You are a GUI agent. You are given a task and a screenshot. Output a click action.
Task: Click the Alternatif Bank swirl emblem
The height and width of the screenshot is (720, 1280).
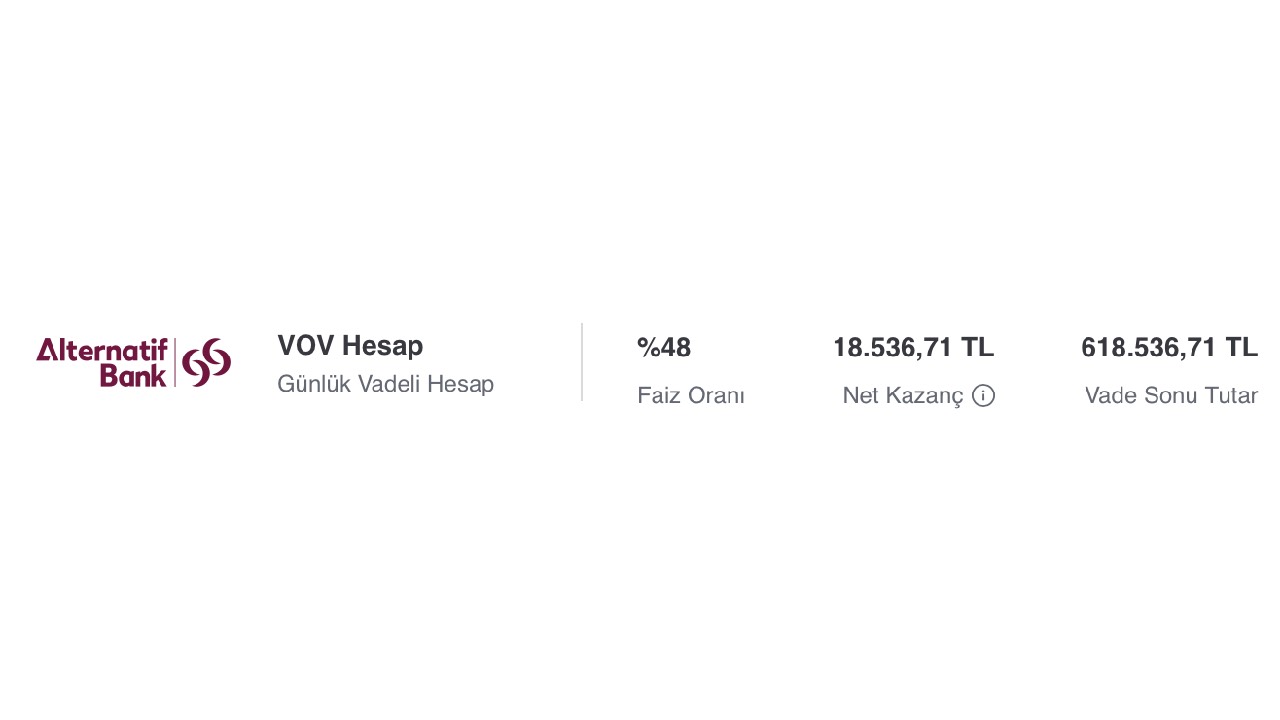coord(207,362)
